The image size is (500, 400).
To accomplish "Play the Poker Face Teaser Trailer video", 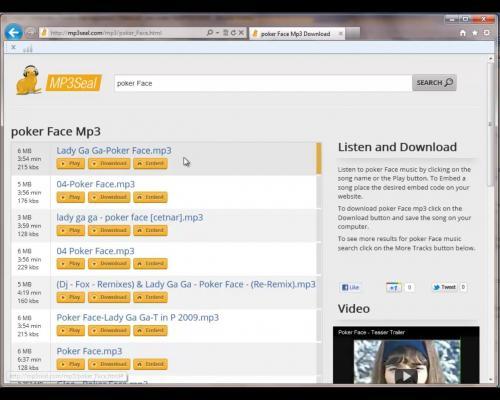I will click(406, 376).
